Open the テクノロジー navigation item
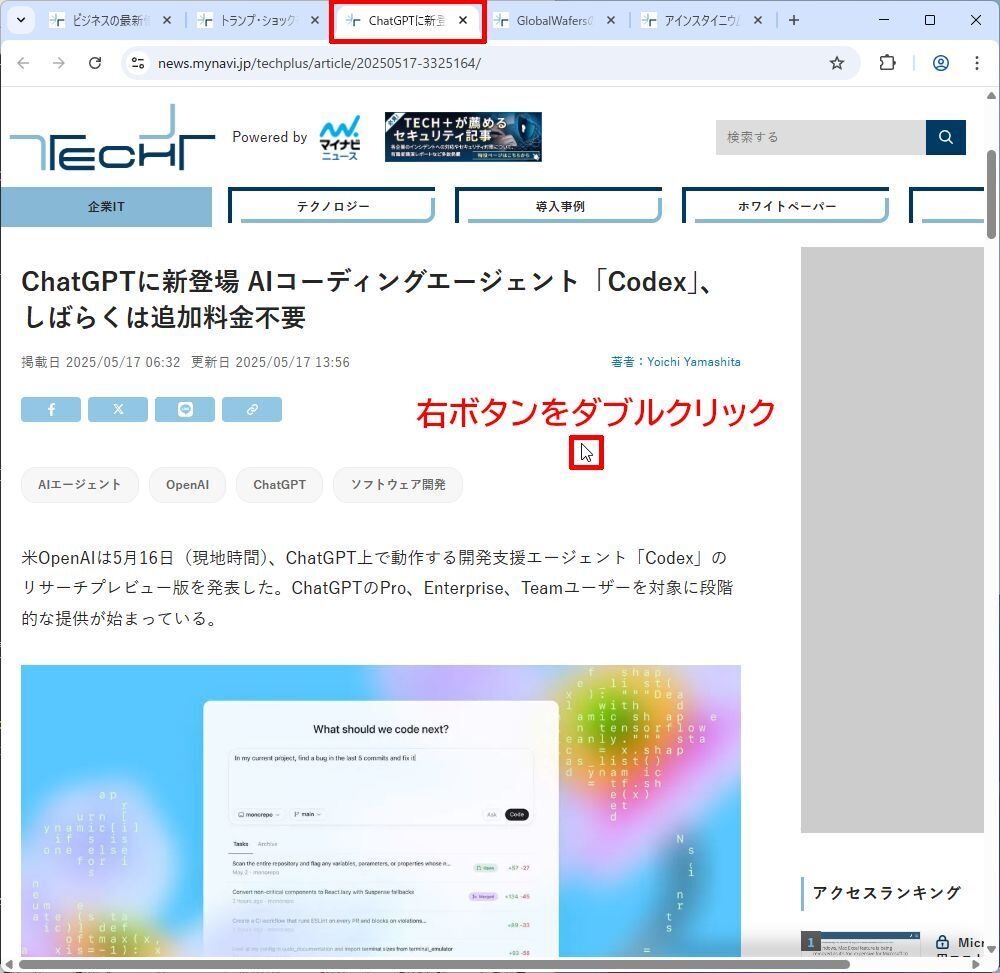 click(x=332, y=207)
